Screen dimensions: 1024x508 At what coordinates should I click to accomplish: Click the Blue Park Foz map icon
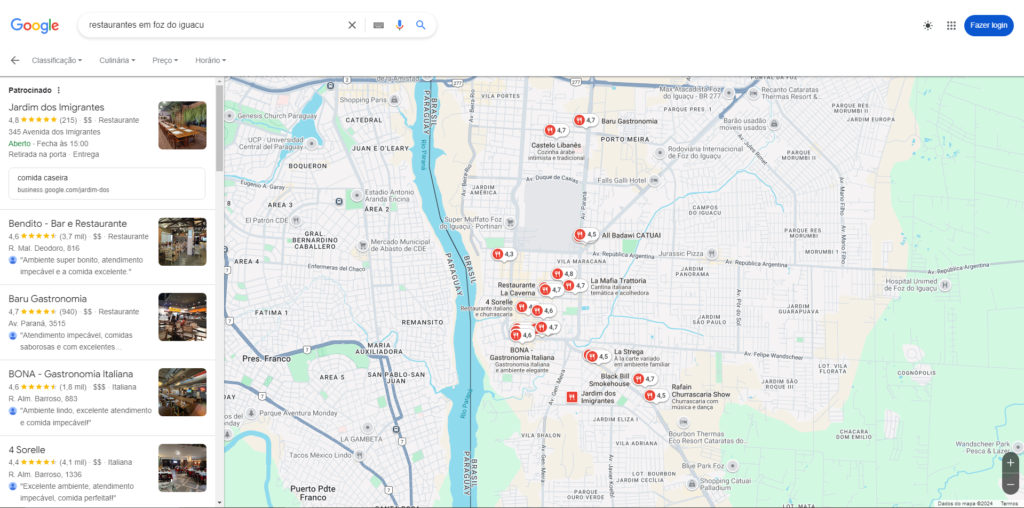(733, 466)
